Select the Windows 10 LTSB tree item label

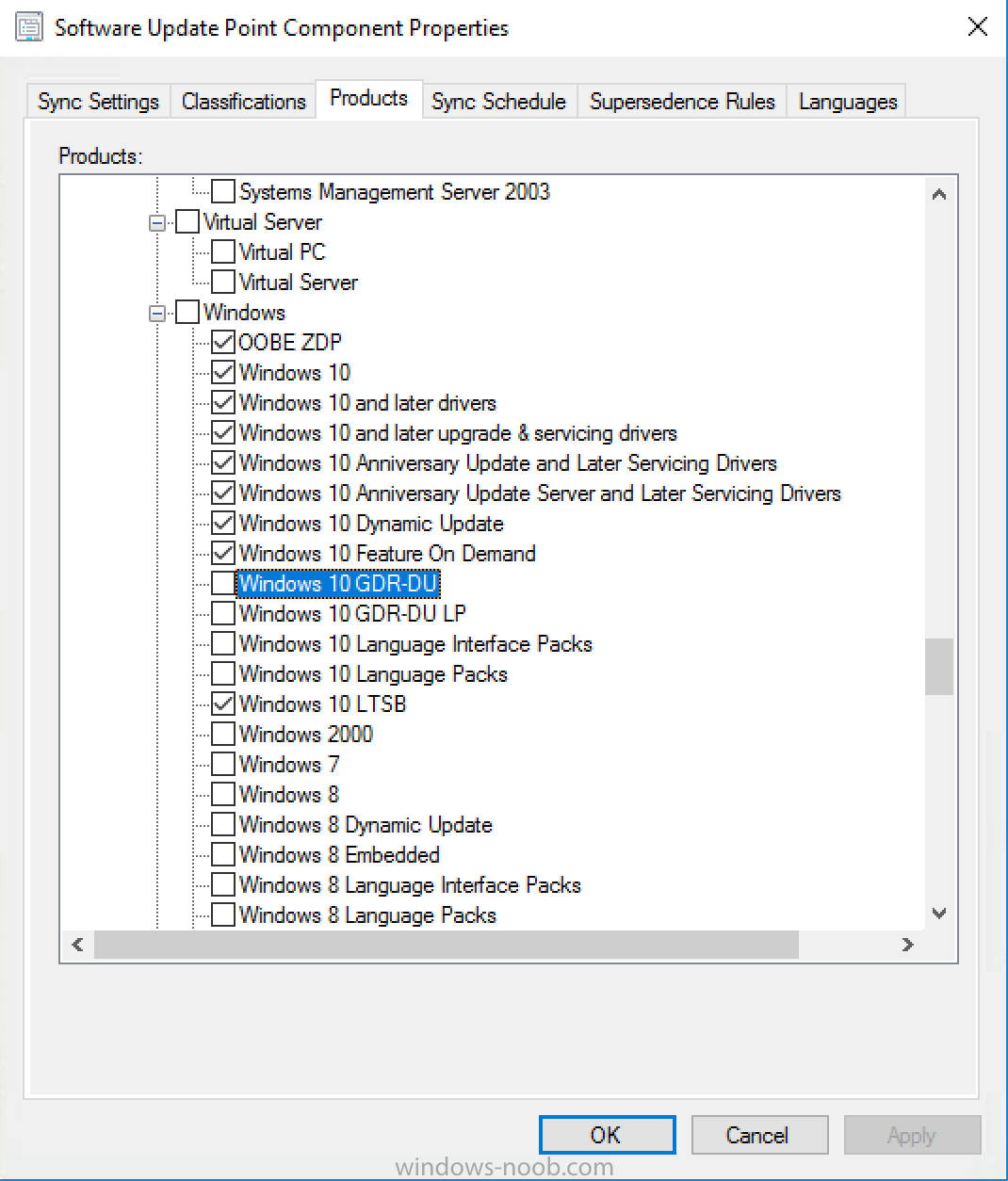(x=323, y=704)
